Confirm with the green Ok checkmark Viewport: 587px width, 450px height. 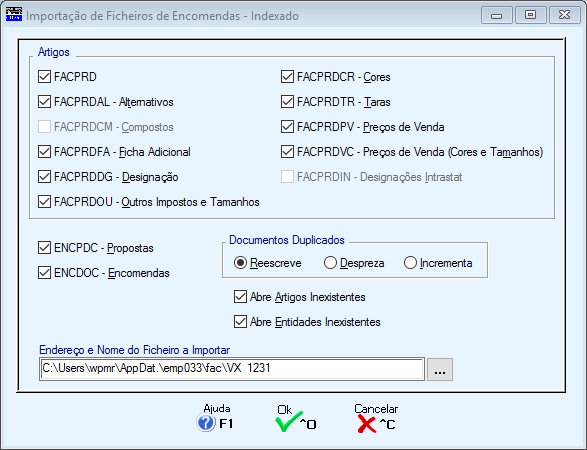point(289,422)
